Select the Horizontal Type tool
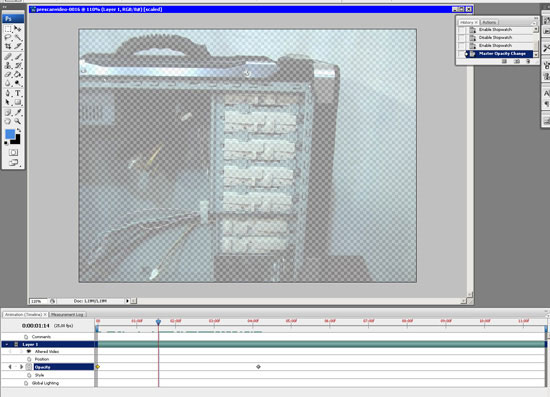Screen dimensions: 550x397 [x=18, y=93]
